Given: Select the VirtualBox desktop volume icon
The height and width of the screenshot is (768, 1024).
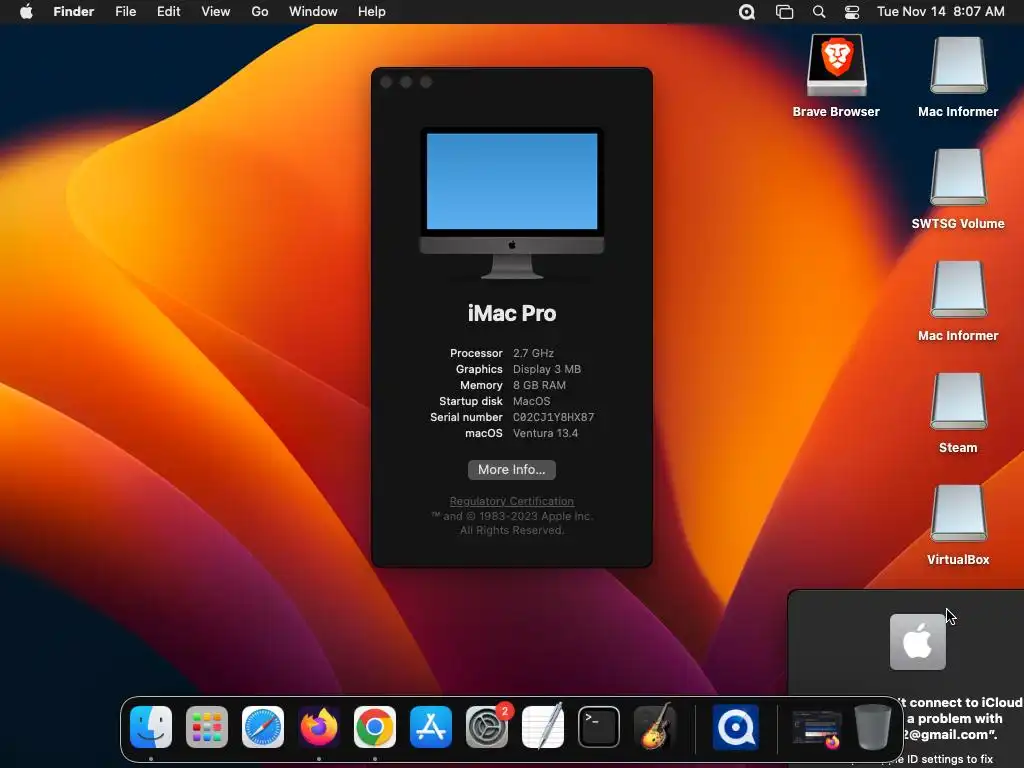Looking at the screenshot, I should 958,515.
